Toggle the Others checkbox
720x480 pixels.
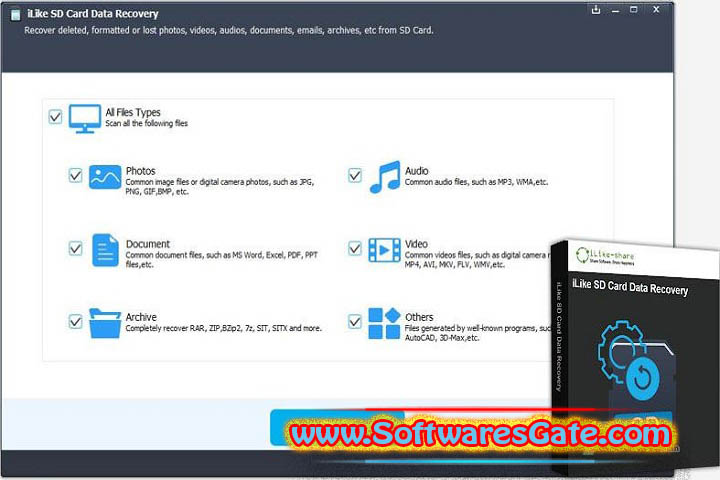tap(354, 321)
